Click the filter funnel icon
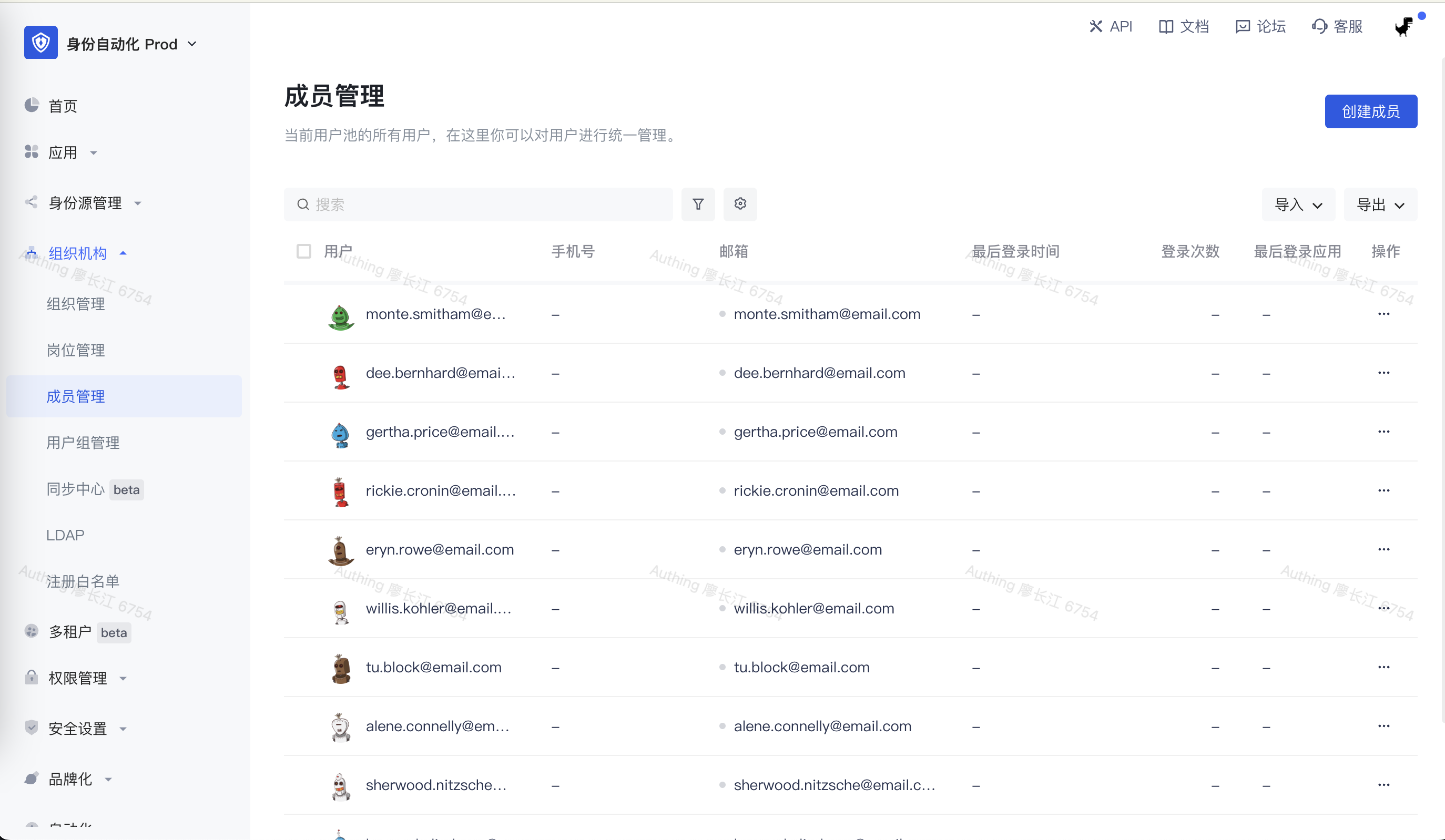Viewport: 1445px width, 840px height. (x=698, y=204)
